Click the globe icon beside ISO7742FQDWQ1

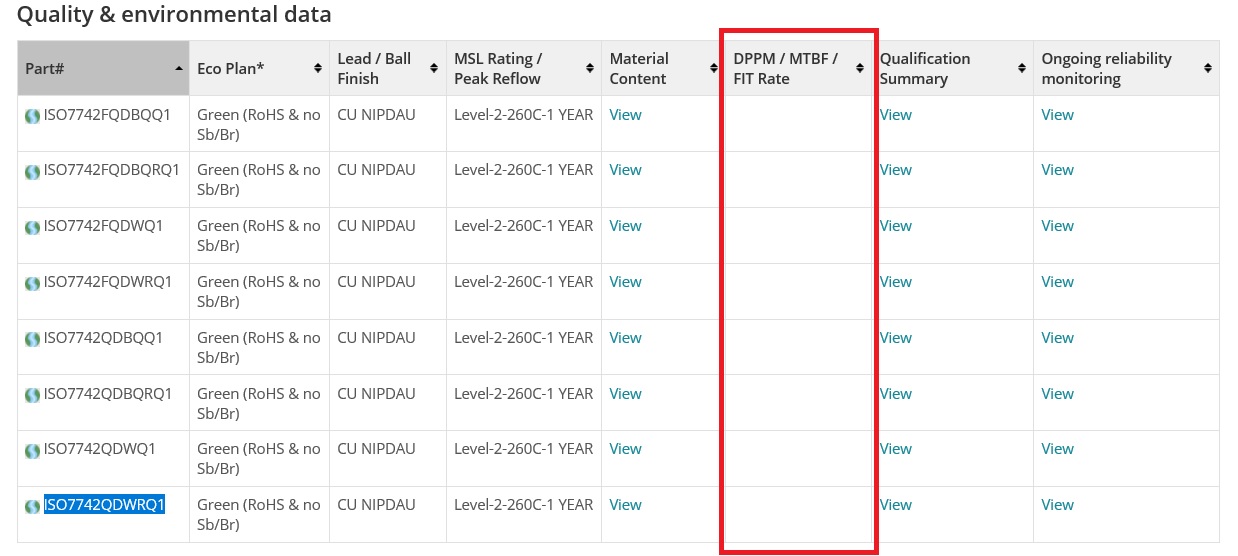(x=33, y=227)
